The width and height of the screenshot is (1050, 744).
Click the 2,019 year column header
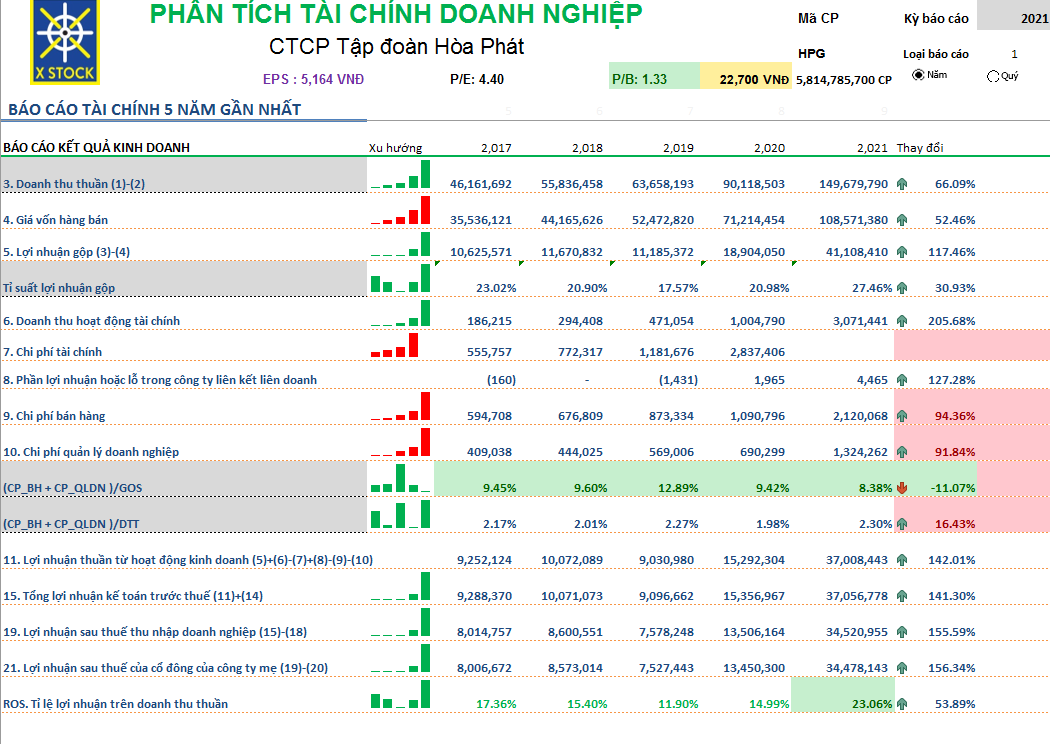pyautogui.click(x=678, y=148)
